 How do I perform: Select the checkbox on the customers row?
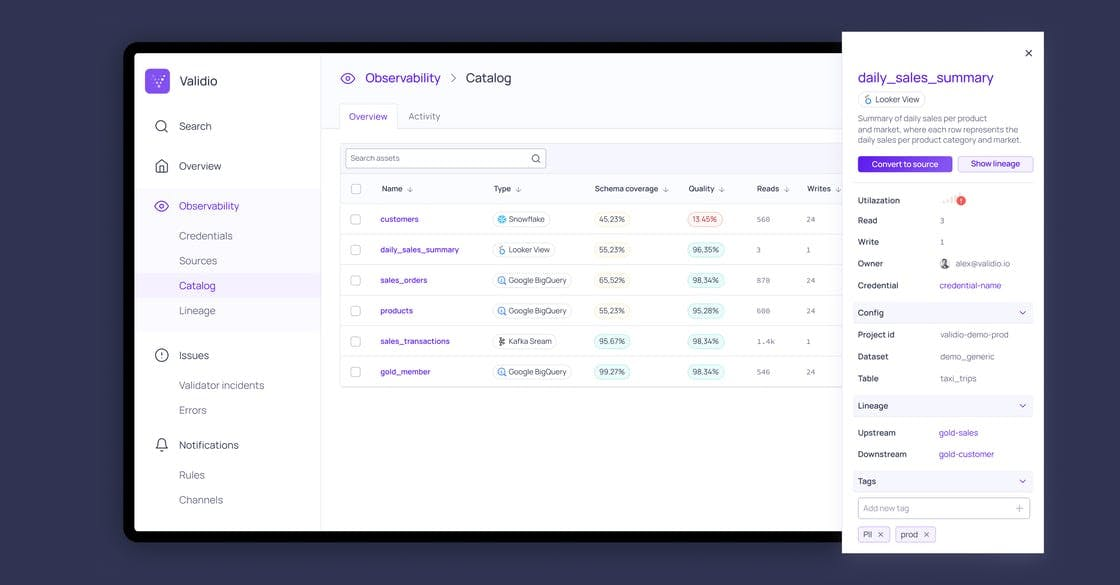tap(356, 218)
